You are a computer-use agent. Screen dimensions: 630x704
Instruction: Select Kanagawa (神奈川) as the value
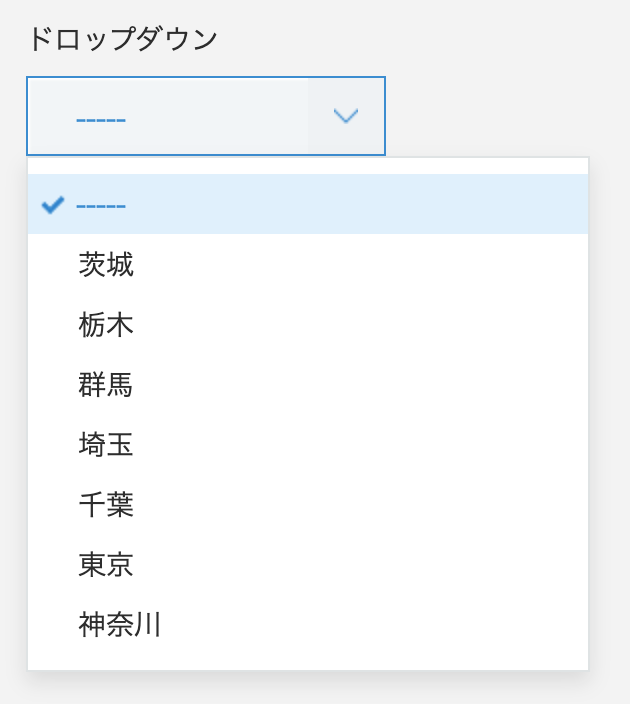(120, 625)
